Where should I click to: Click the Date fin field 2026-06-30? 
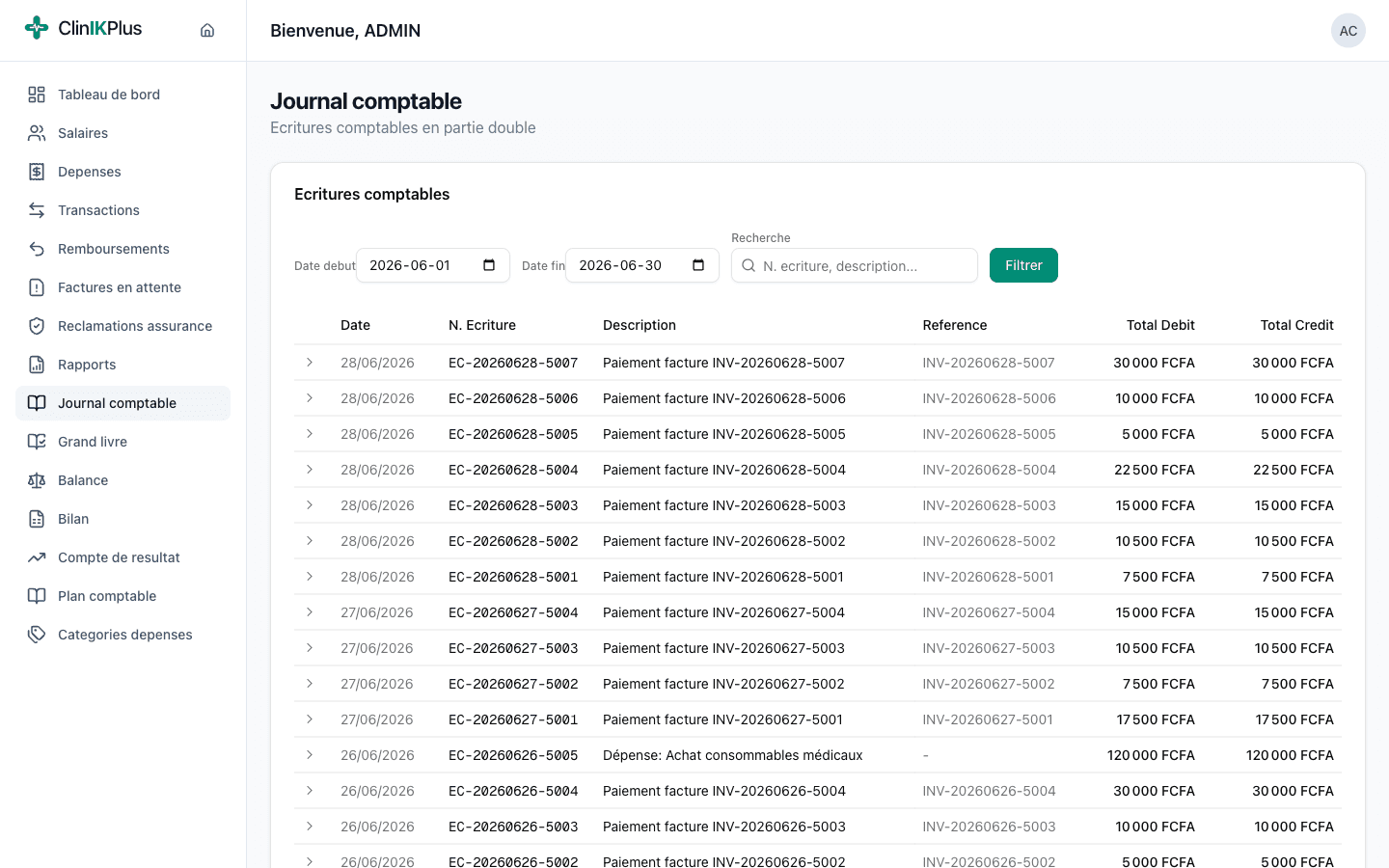tap(642, 265)
